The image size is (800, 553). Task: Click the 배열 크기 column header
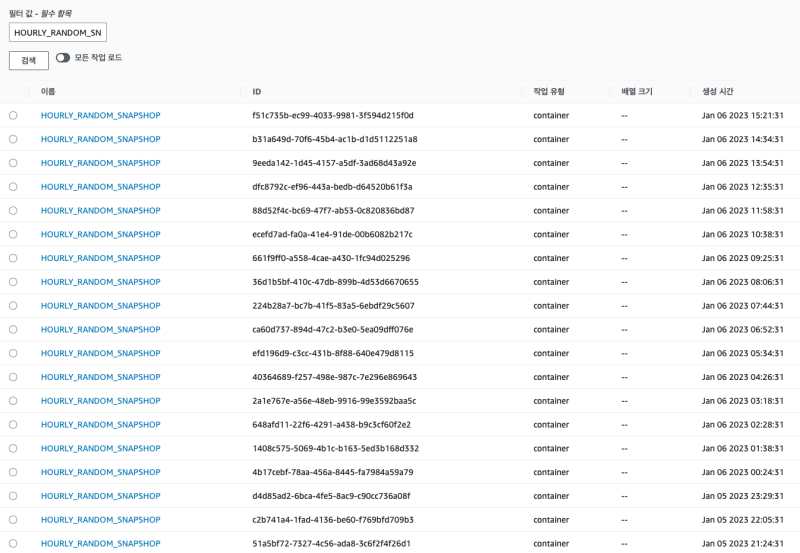pyautogui.click(x=636, y=92)
